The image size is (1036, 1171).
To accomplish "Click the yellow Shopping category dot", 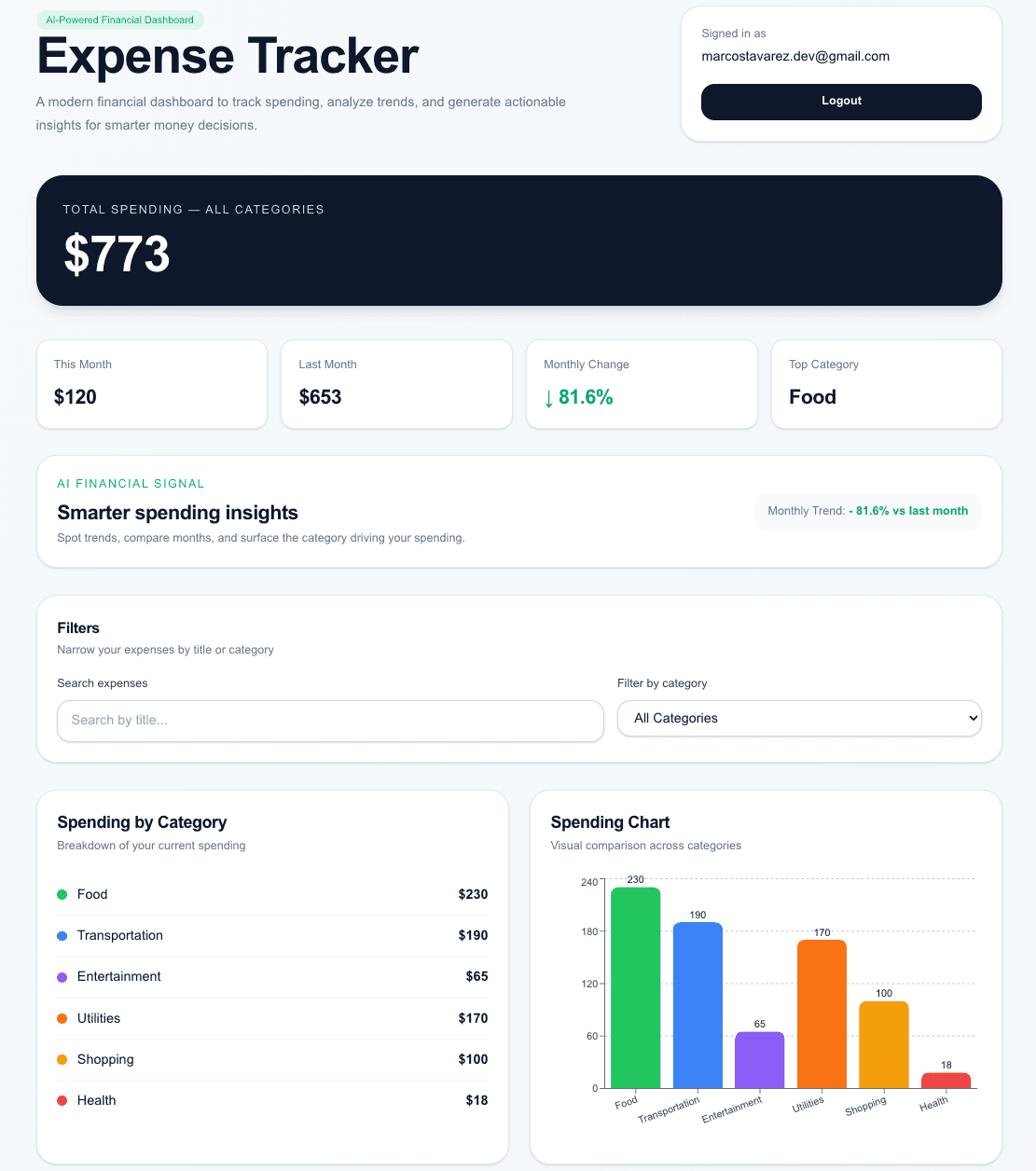I will click(62, 1059).
